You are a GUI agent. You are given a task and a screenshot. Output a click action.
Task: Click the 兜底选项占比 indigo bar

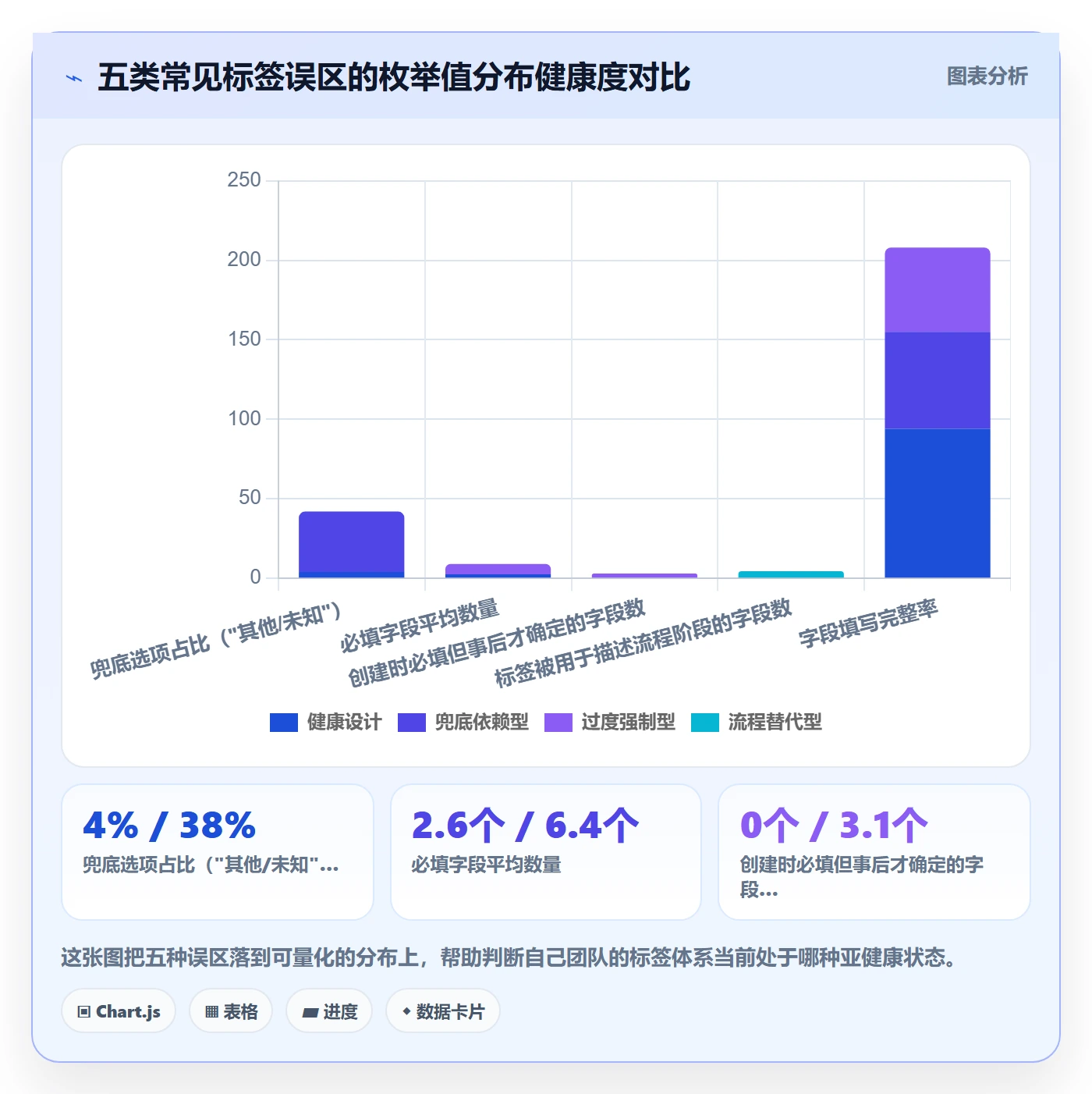(352, 542)
